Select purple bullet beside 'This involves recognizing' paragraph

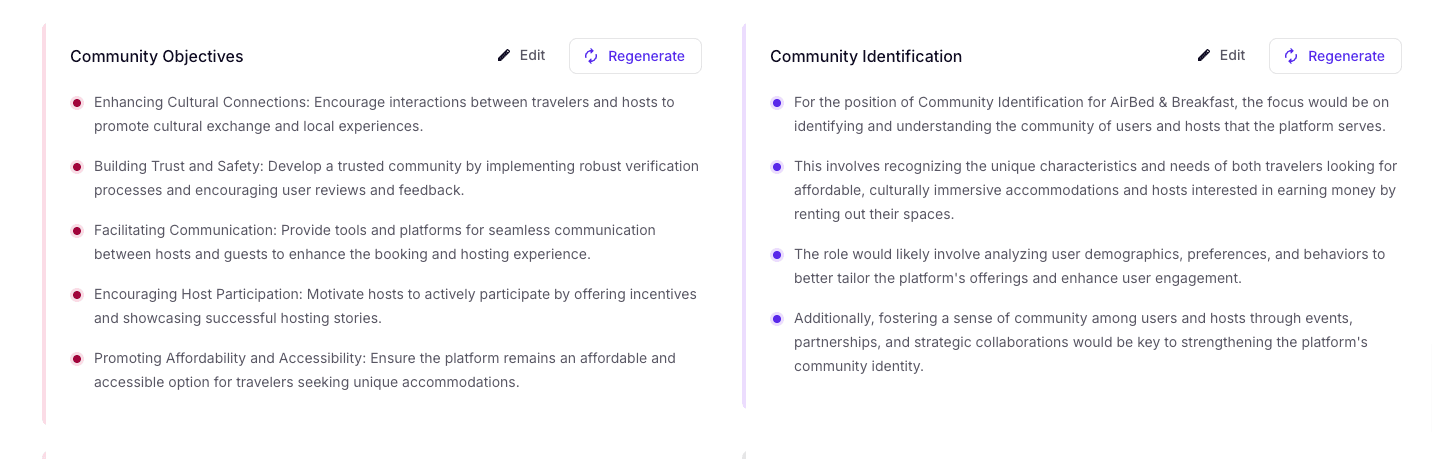(777, 167)
